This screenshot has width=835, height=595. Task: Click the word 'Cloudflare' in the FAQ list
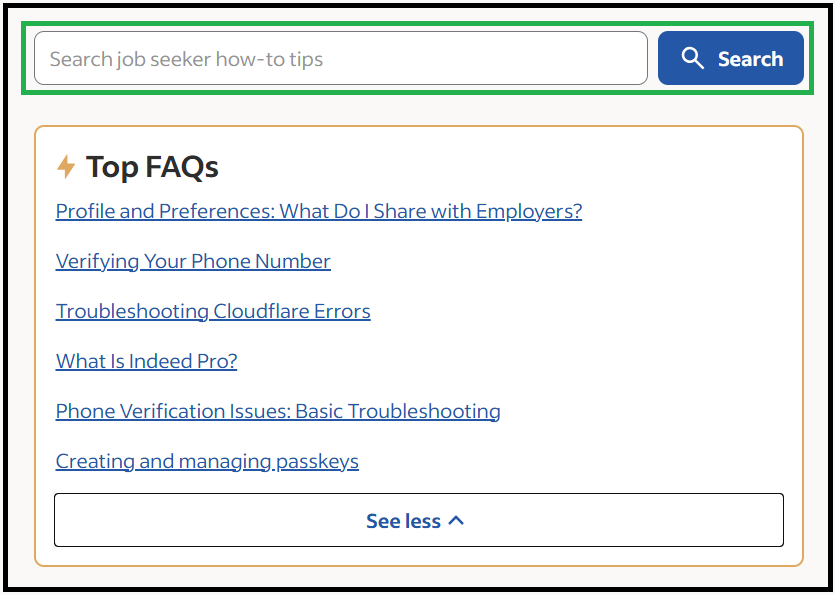(262, 311)
